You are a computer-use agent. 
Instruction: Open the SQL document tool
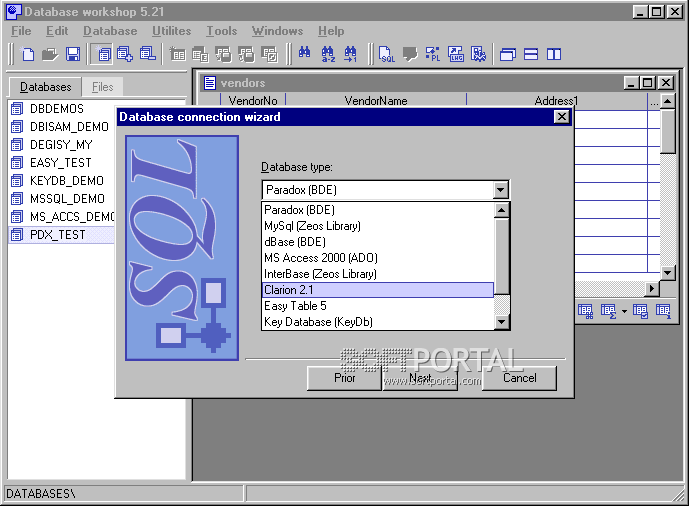point(387,54)
